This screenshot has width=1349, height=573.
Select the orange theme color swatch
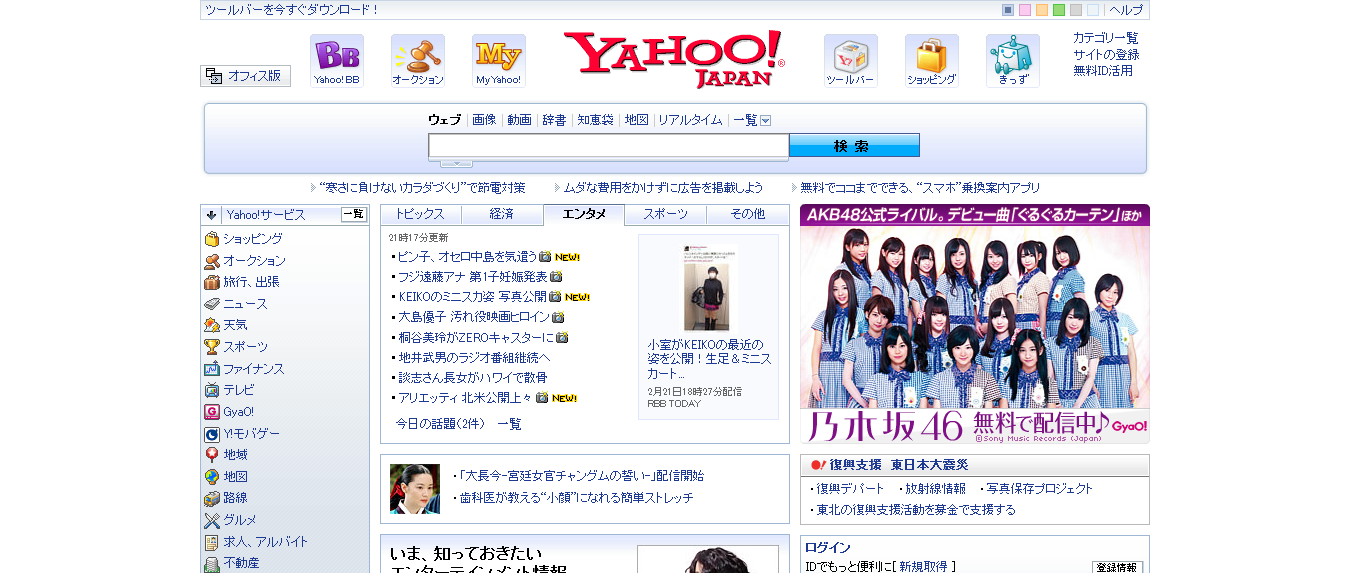tap(1042, 10)
